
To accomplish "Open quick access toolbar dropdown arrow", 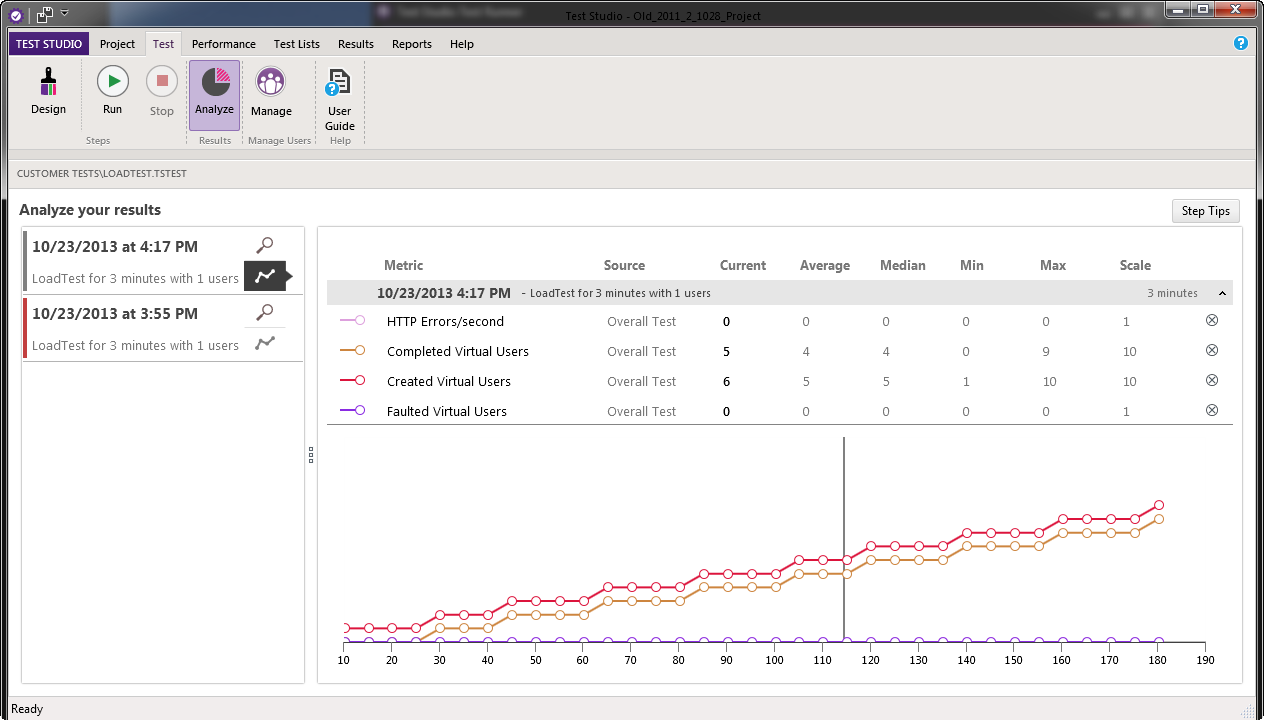I will [65, 14].
